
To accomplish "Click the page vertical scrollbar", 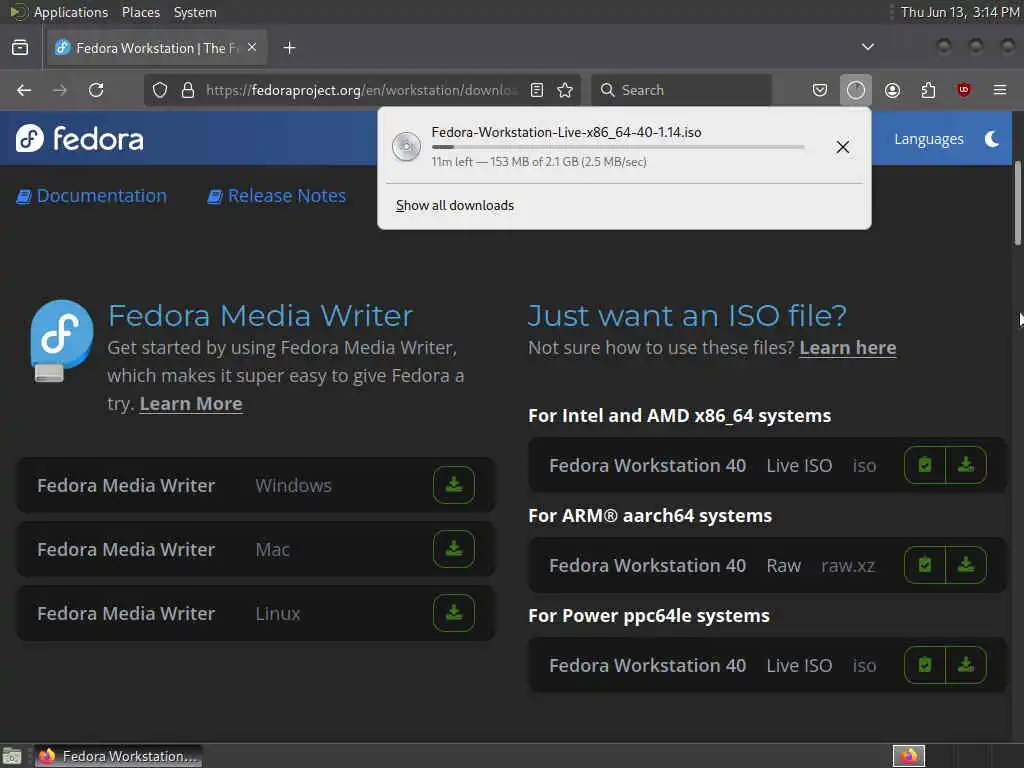I will (x=1017, y=202).
